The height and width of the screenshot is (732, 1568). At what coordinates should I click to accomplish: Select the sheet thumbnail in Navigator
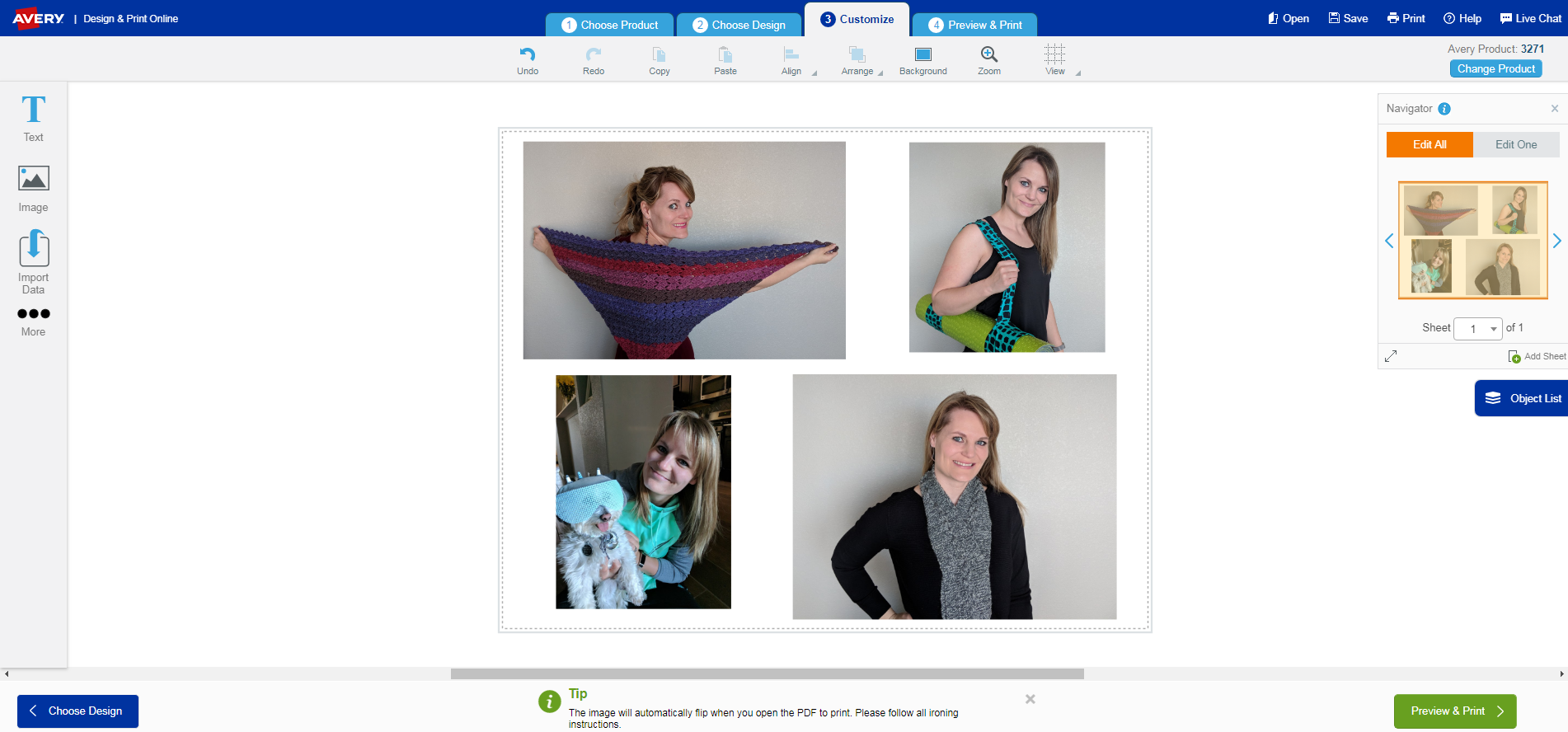(x=1472, y=240)
